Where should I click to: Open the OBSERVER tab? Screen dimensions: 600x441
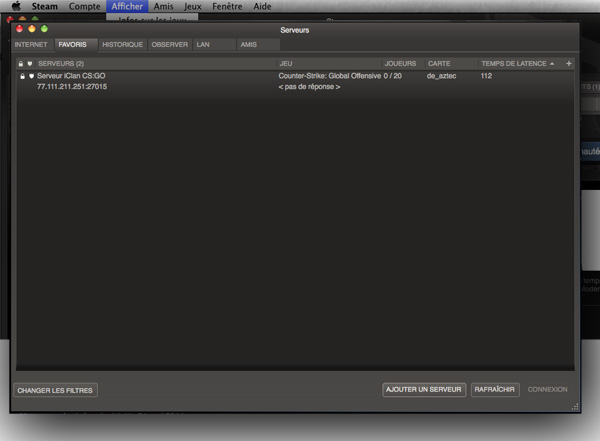click(x=170, y=44)
